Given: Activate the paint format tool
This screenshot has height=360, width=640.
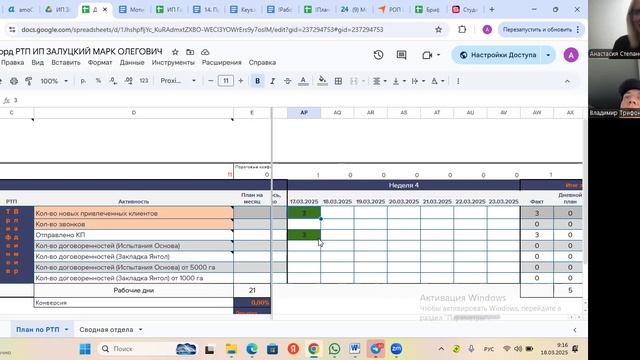Looking at the screenshot, I should click(29, 81).
